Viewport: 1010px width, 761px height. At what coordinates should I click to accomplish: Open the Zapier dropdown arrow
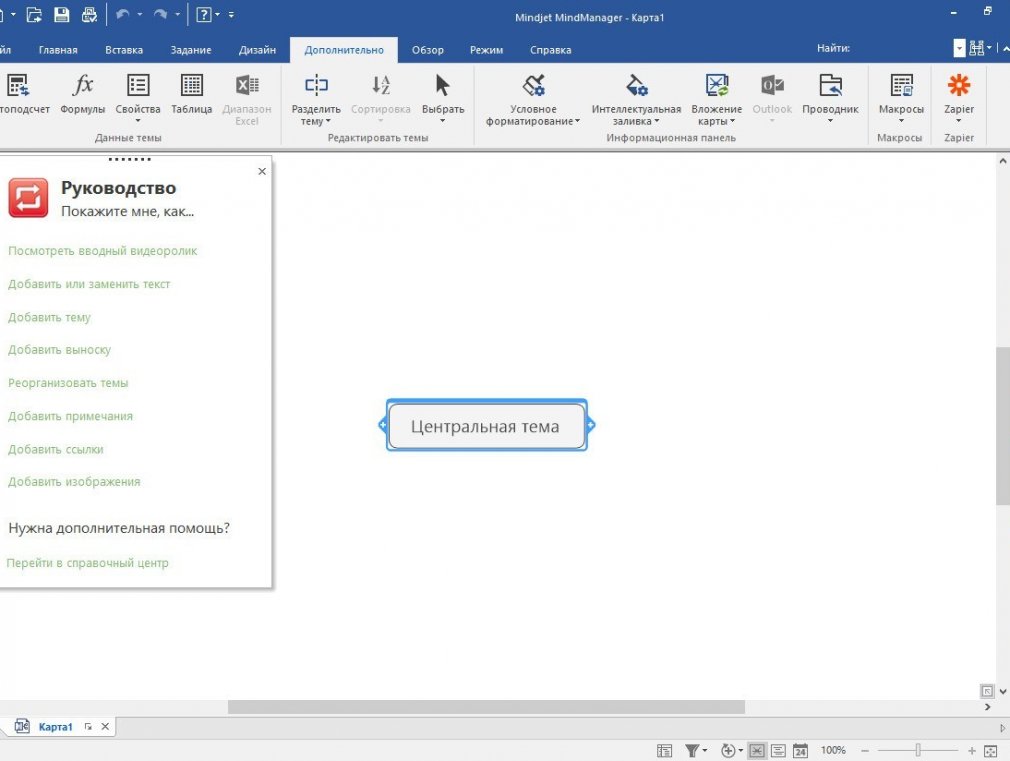click(x=958, y=121)
